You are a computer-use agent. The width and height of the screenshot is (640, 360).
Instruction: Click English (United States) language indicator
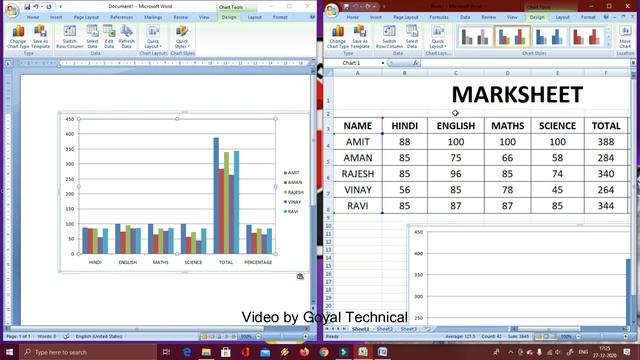coord(99,337)
